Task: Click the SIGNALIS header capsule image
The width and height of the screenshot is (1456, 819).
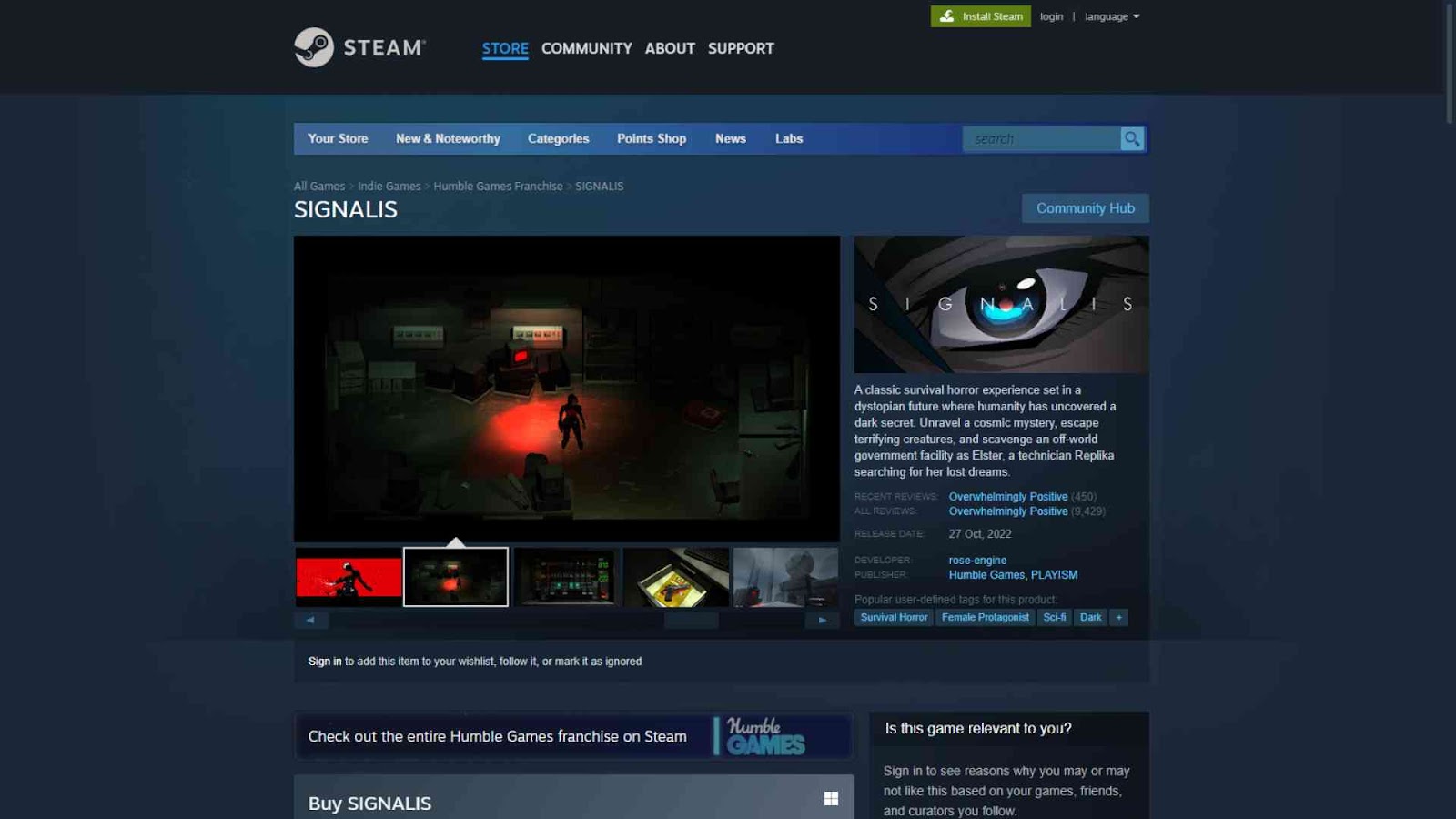Action: [x=1002, y=304]
